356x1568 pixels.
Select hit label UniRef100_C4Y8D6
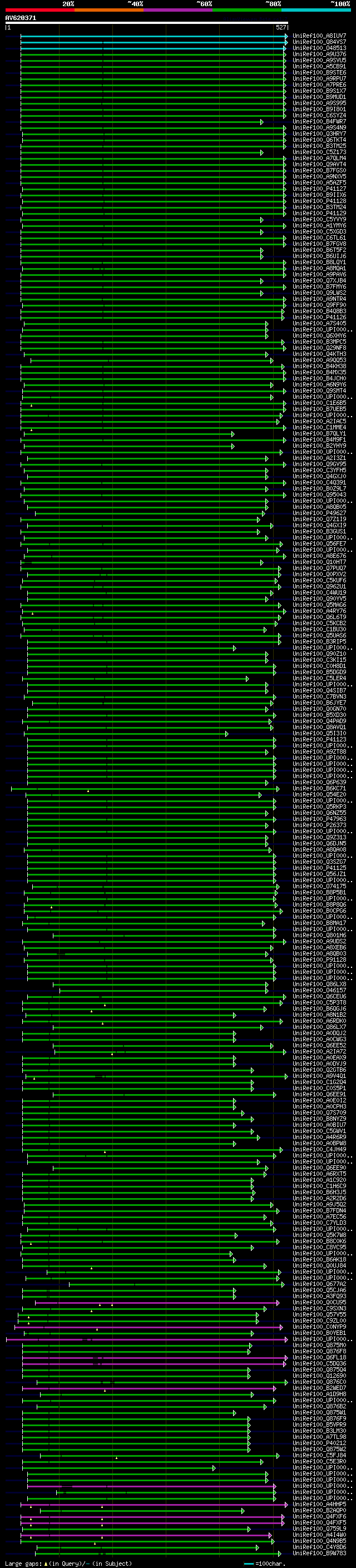[x=319, y=1547]
